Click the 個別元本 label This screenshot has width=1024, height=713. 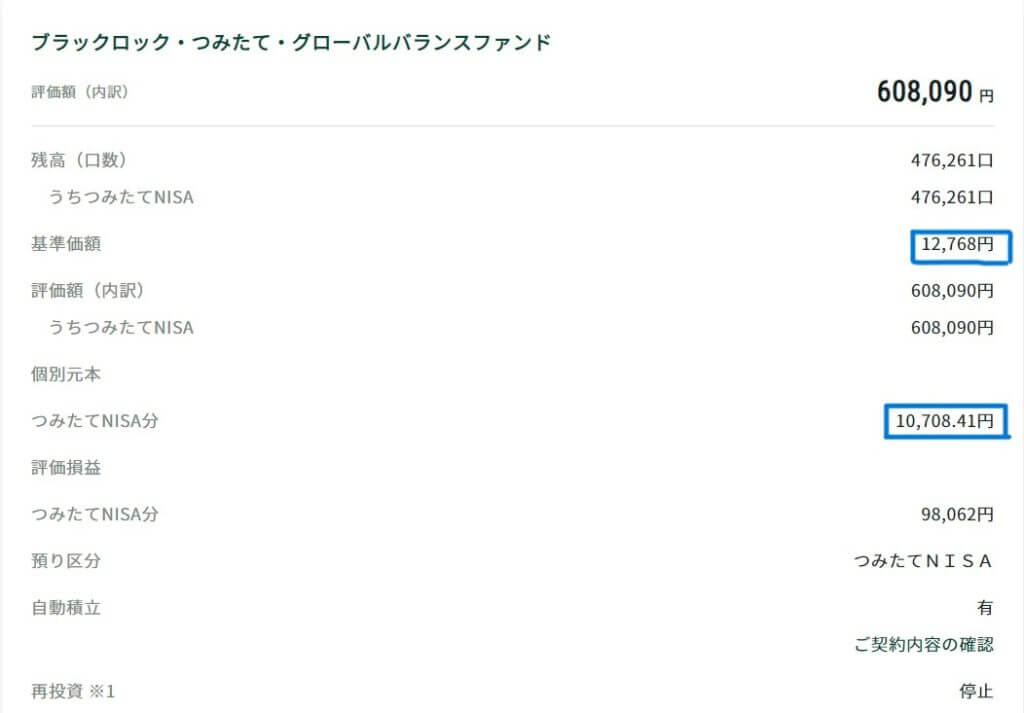coord(66,375)
